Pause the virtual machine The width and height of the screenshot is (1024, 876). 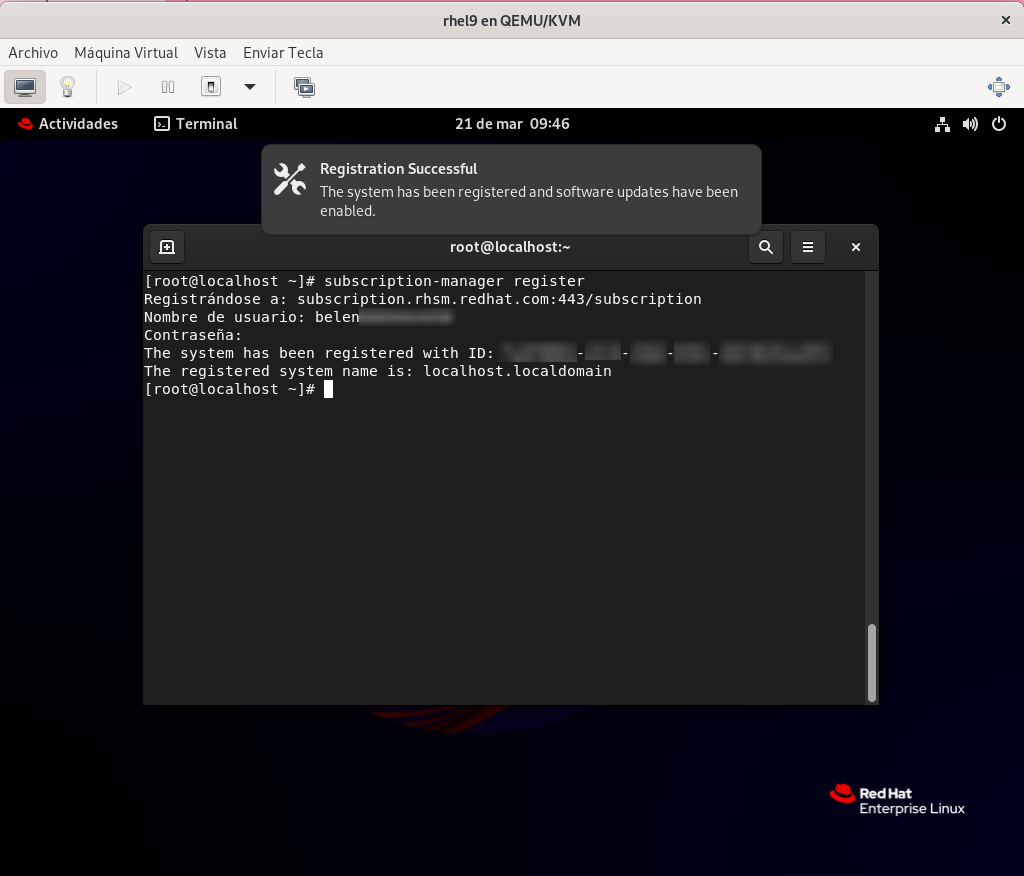point(168,87)
